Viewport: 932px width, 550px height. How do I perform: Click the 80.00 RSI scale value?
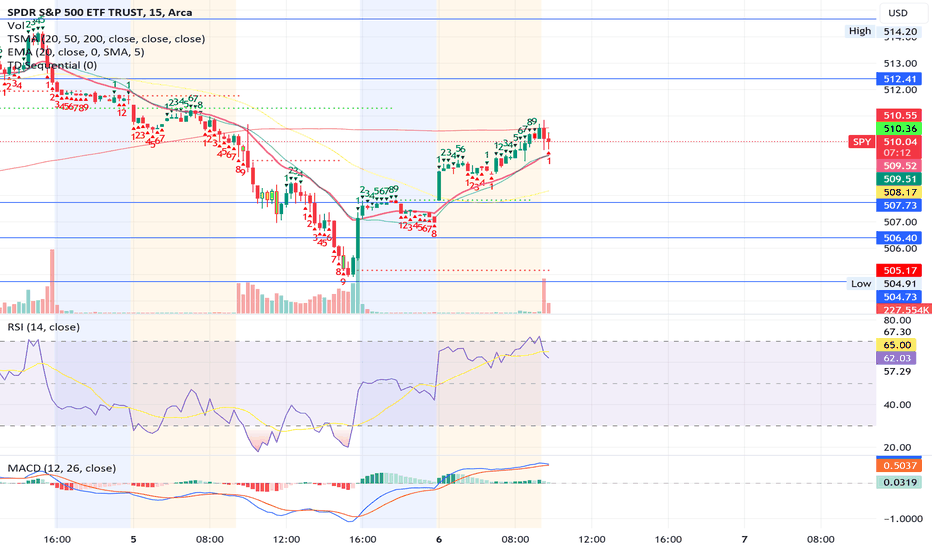[x=897, y=320]
